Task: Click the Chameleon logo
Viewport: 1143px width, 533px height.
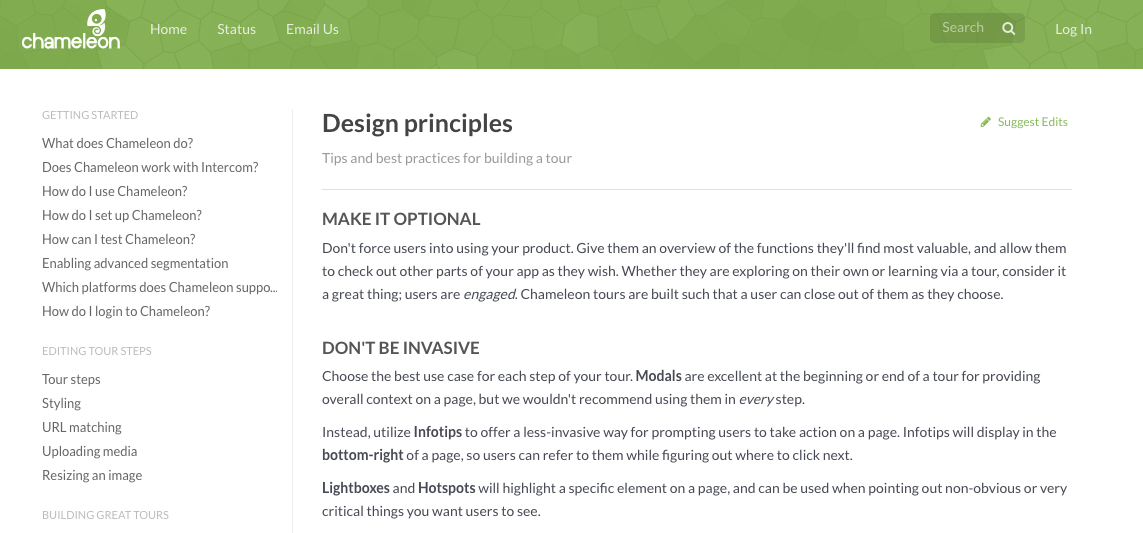Action: point(71,30)
